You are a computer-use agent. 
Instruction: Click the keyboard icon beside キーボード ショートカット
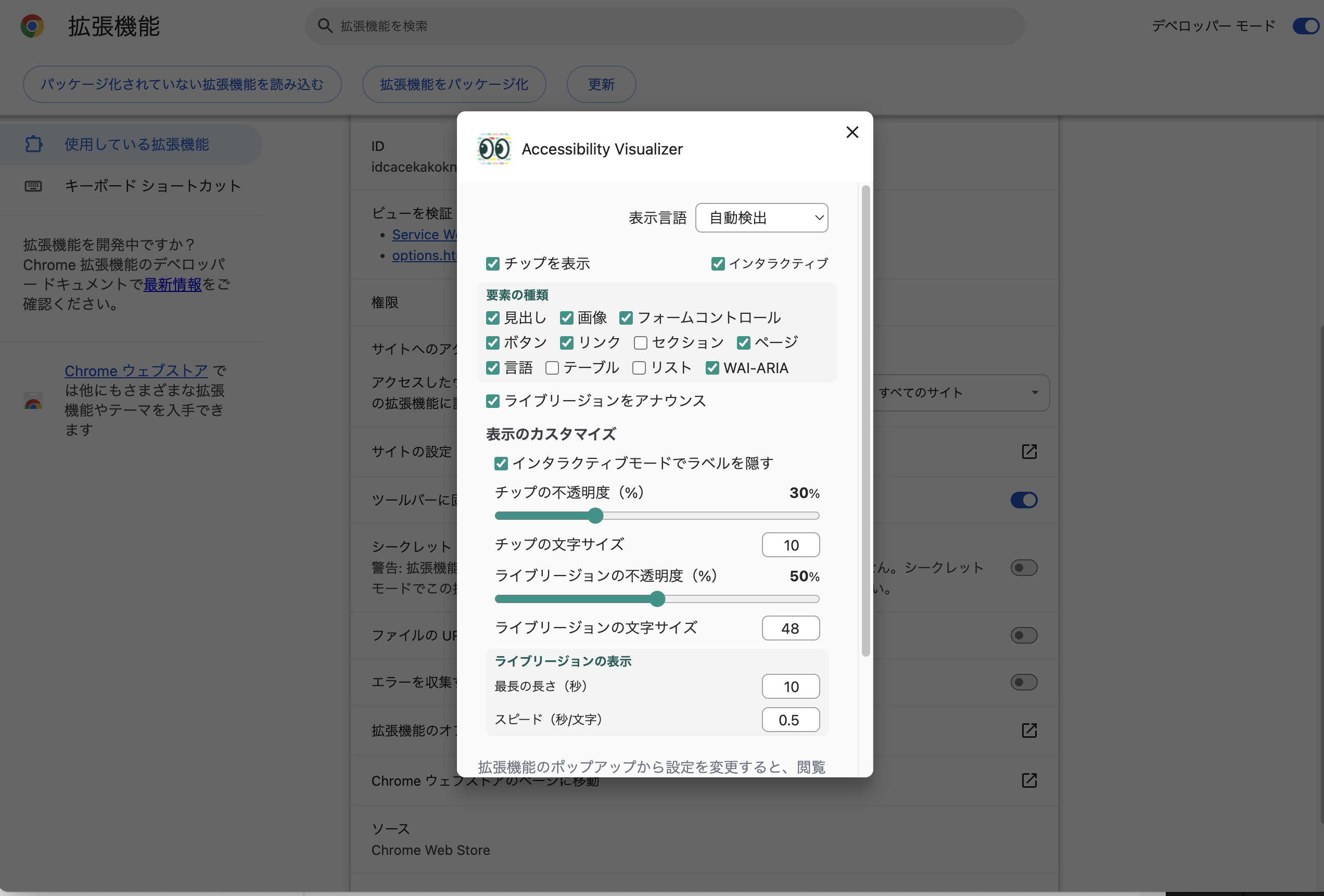(34, 186)
